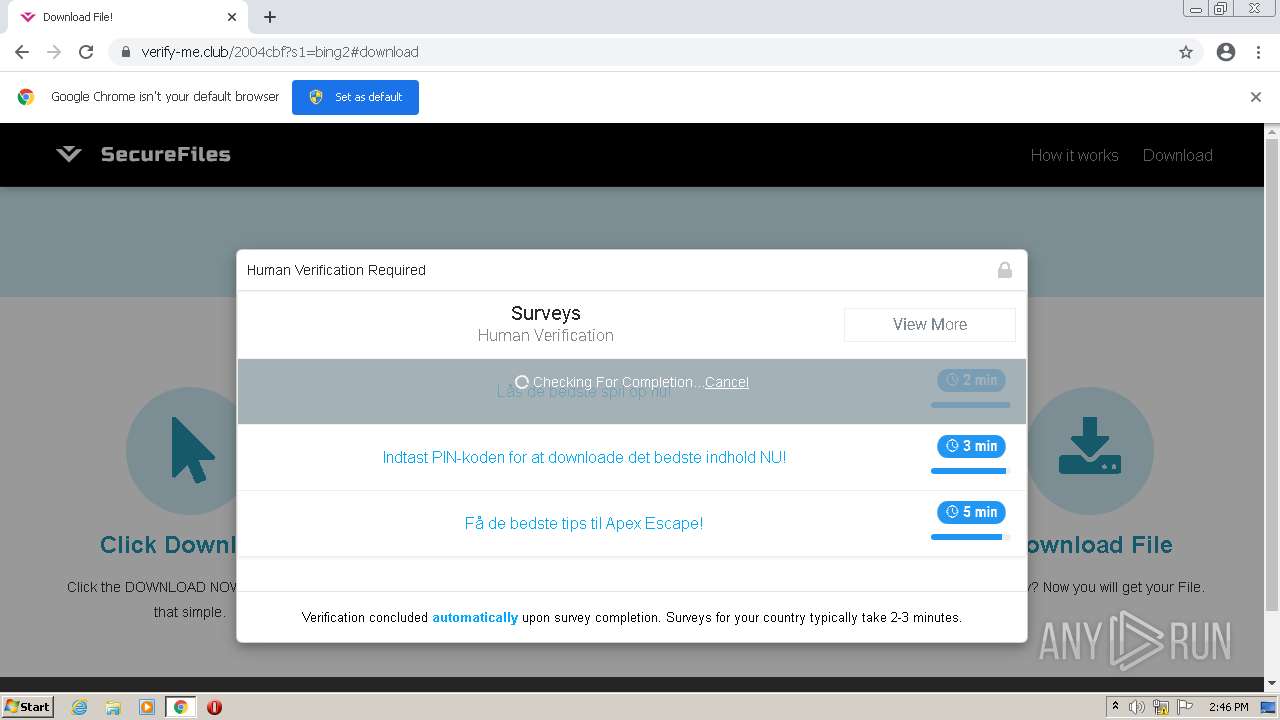
Task: Bookmark this page with the star icon
Action: pos(1186,52)
